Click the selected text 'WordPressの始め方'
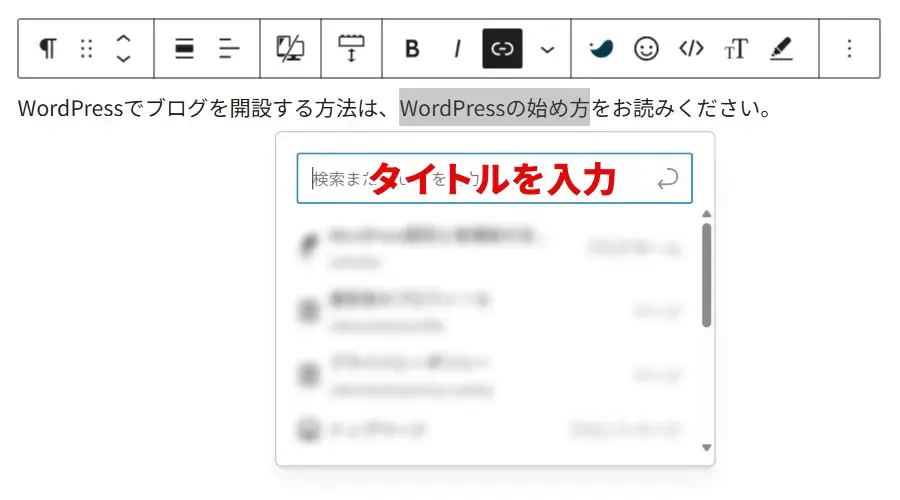 coord(495,108)
